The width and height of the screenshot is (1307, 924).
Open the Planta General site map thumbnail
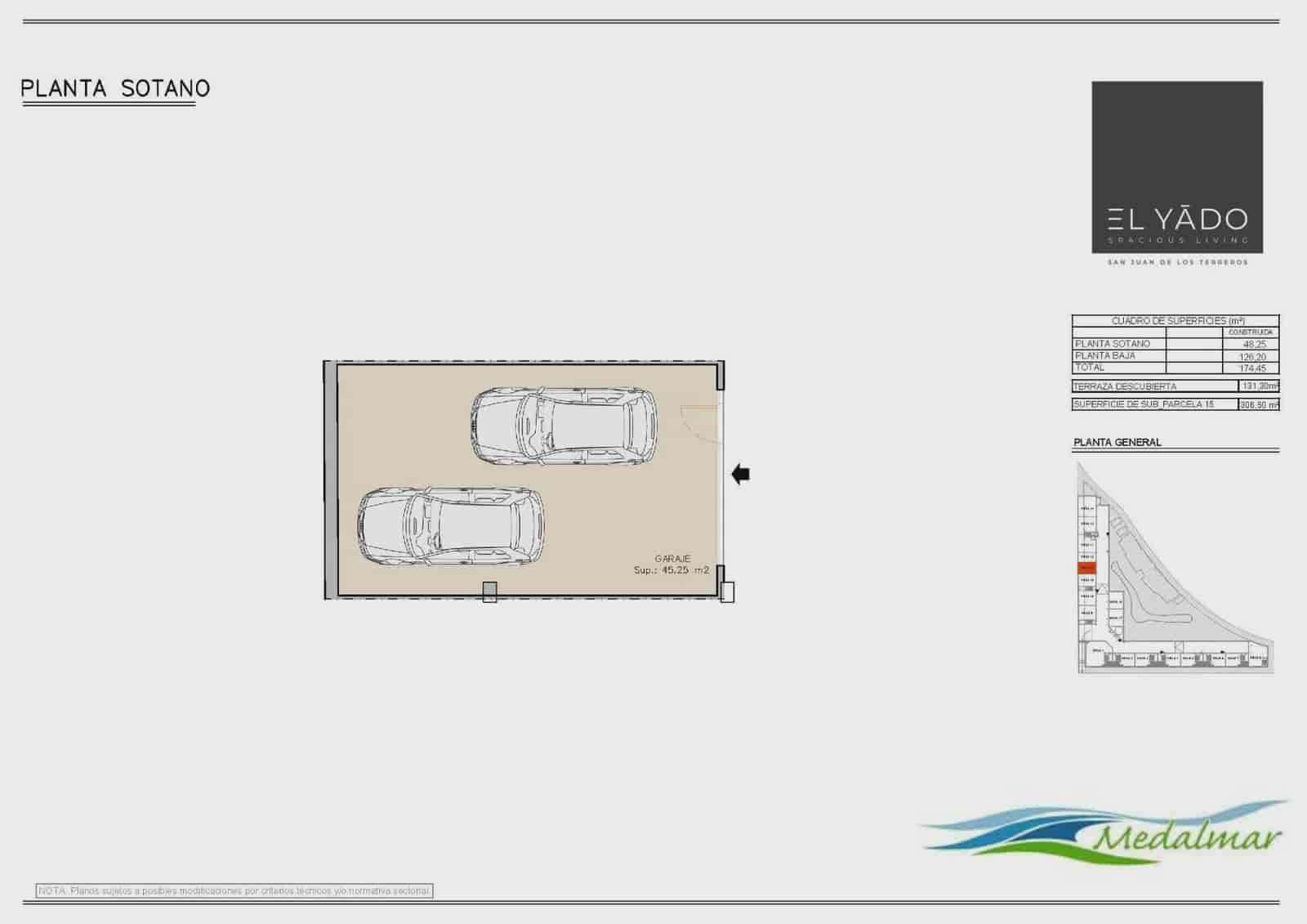tap(1175, 567)
